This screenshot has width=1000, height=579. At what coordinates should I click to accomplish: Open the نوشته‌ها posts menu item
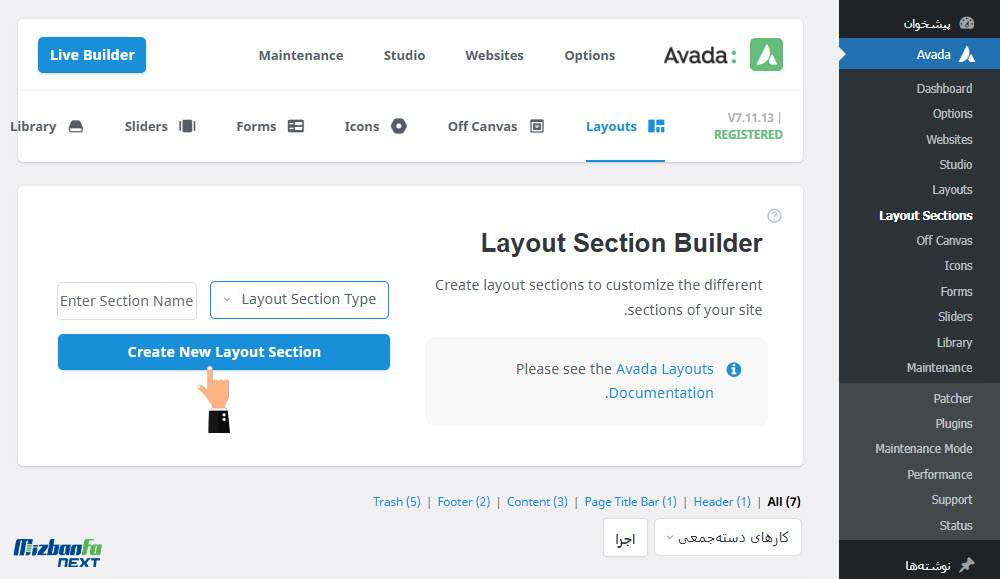click(919, 565)
